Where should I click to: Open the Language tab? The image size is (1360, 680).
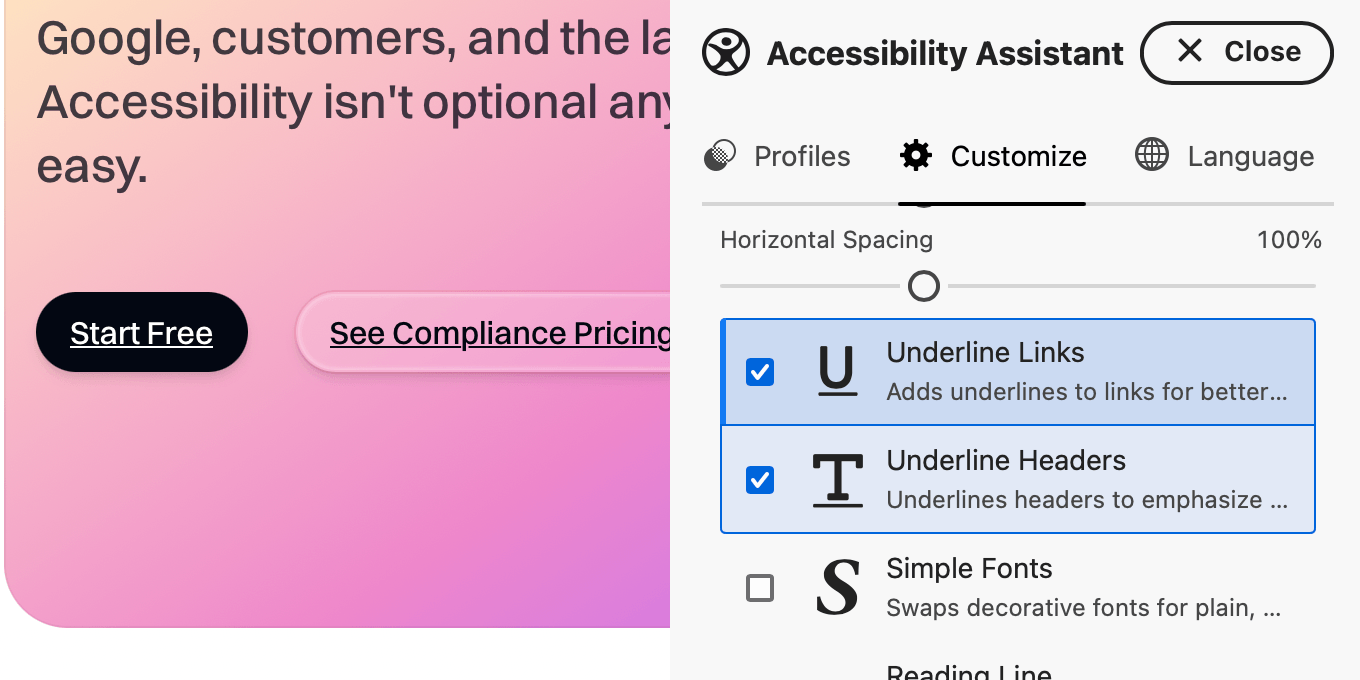(1250, 157)
